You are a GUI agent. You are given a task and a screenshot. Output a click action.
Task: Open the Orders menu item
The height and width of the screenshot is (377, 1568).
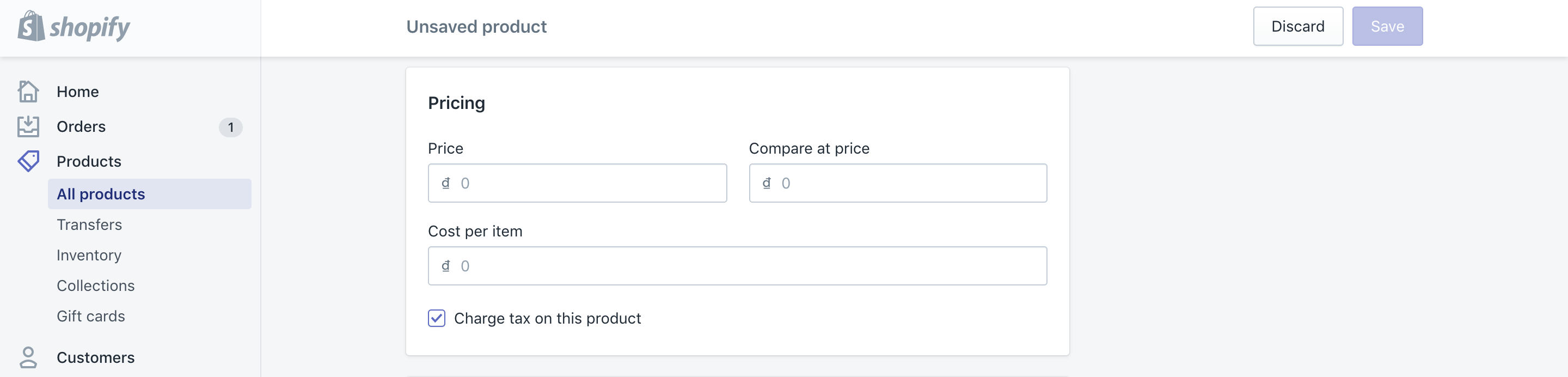(81, 127)
